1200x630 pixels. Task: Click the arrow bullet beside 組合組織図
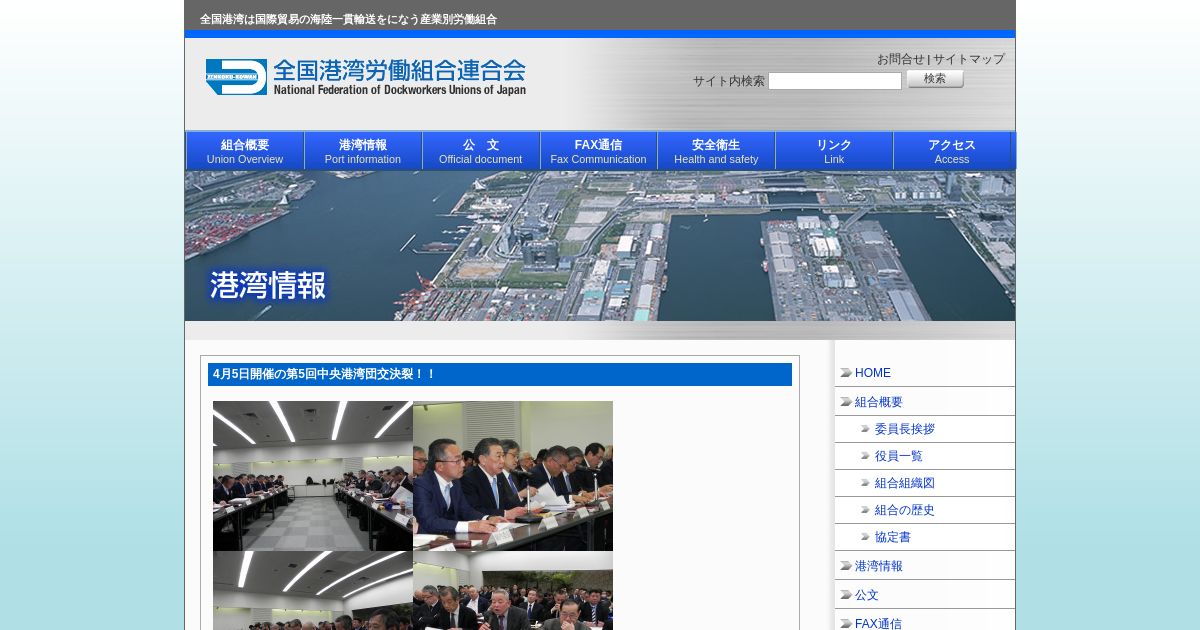click(866, 483)
